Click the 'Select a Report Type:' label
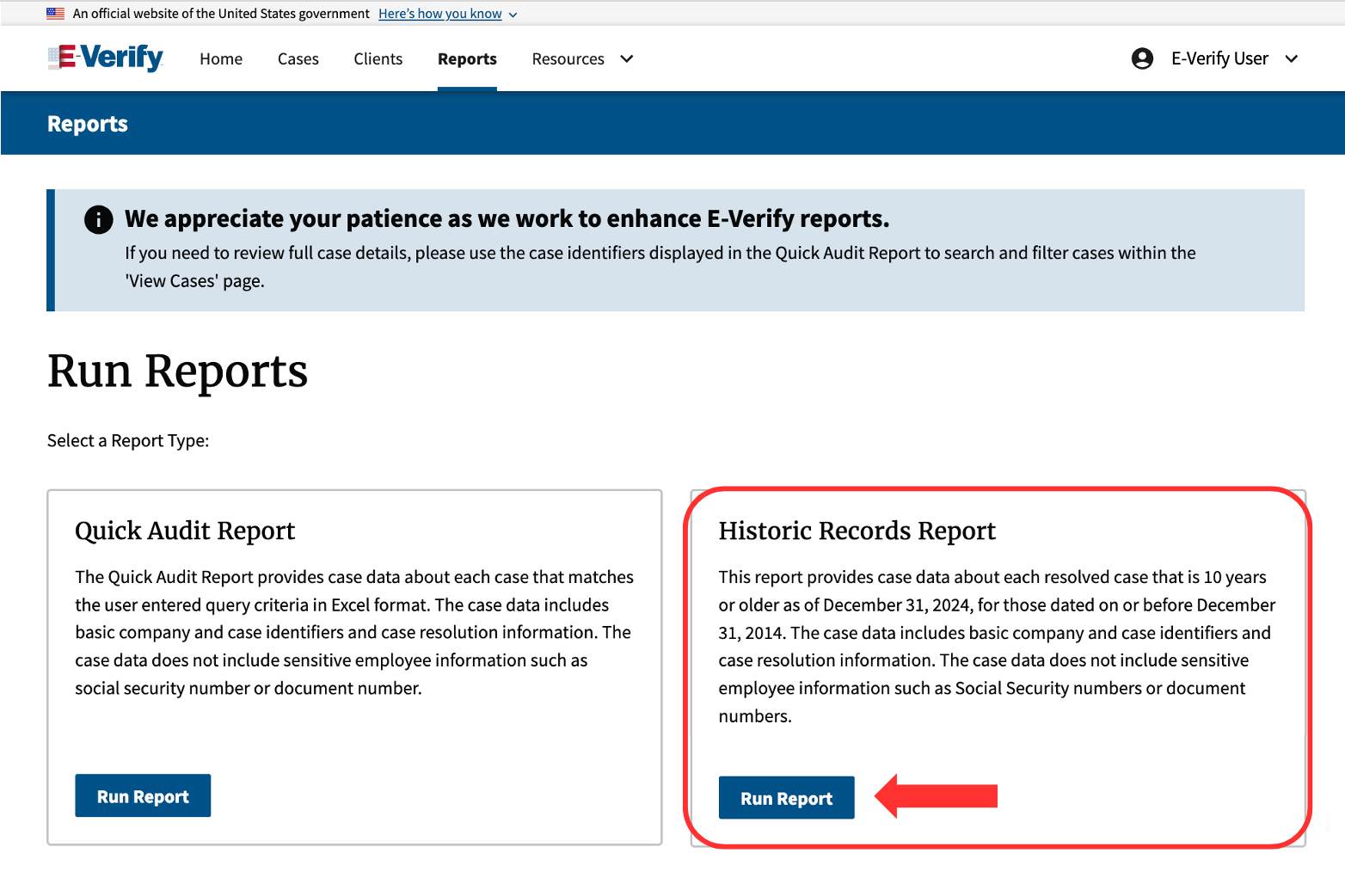The image size is (1345, 896). pos(128,440)
